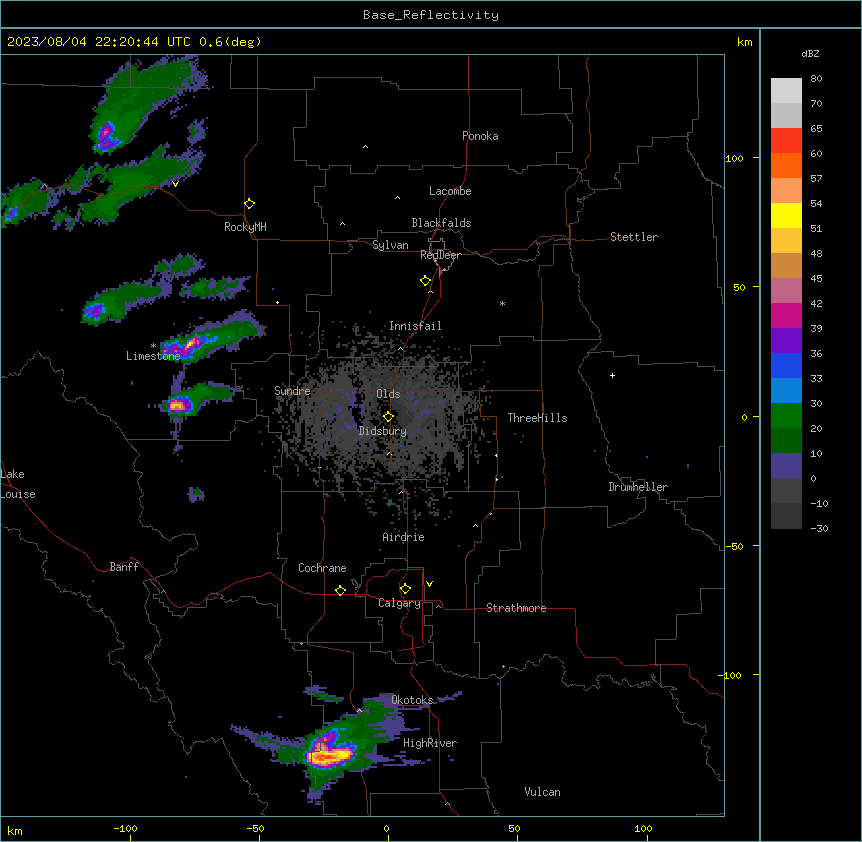862x842 pixels.
Task: Click the Base_Reflectivity title text
Action: click(x=431, y=15)
